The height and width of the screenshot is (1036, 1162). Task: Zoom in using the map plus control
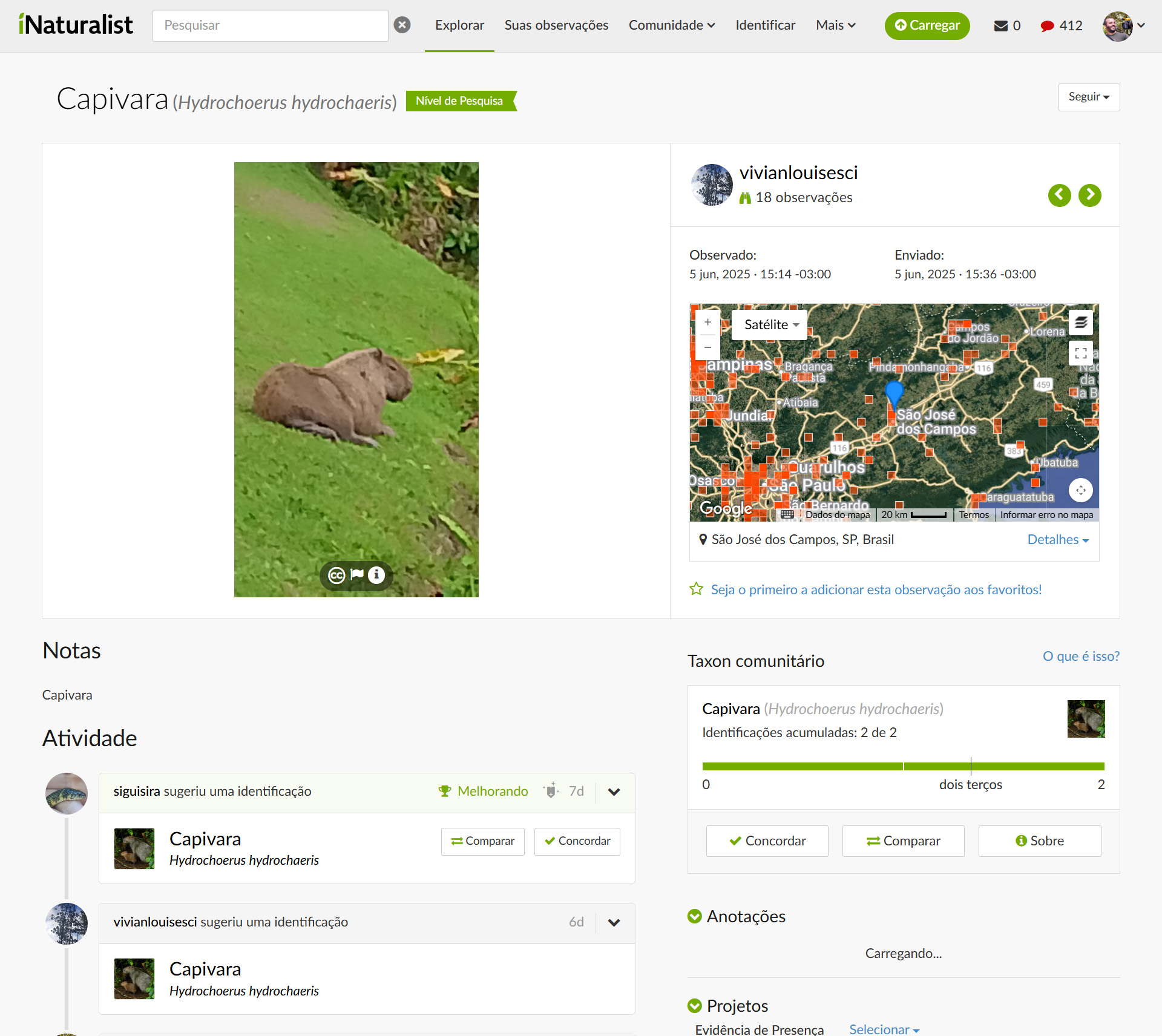point(707,323)
